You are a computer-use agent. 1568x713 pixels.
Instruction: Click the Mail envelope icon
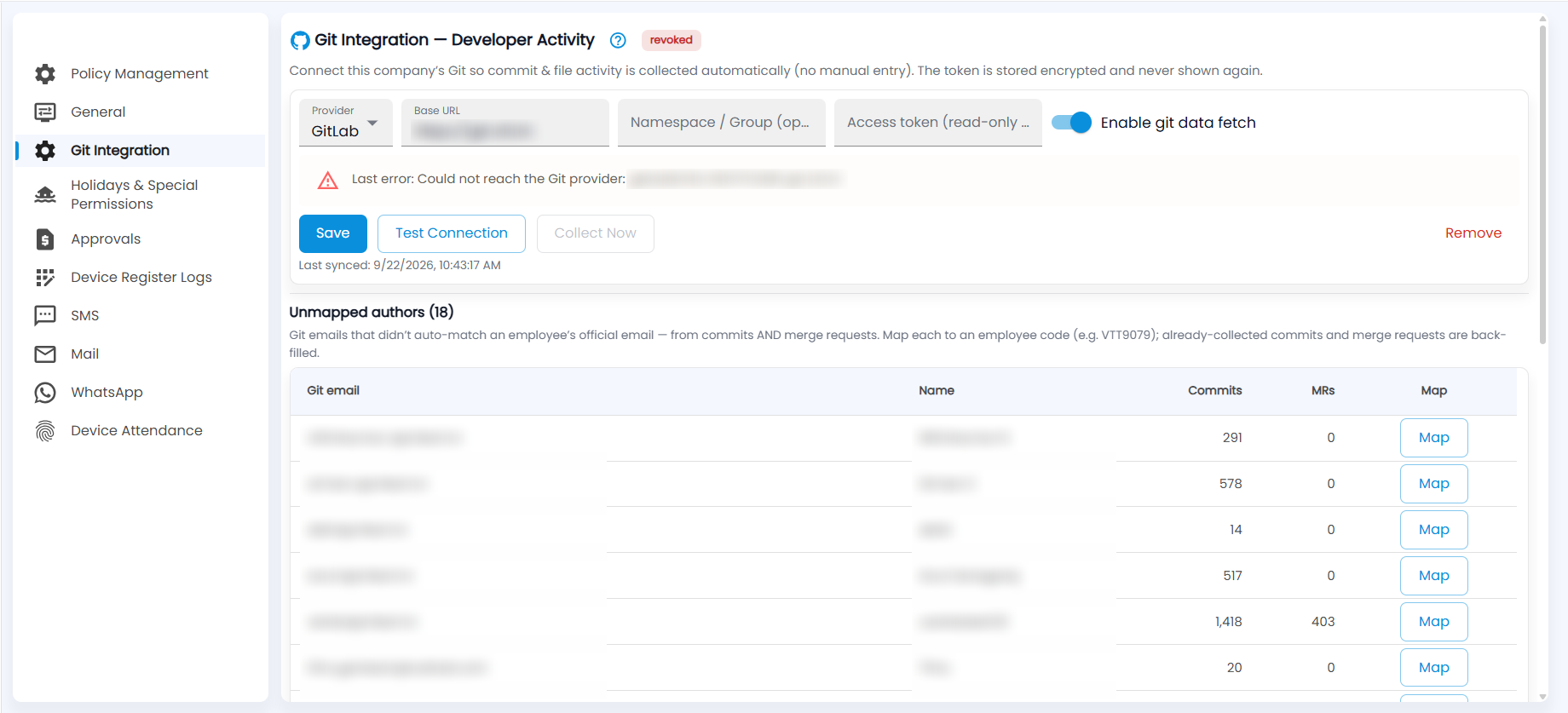(45, 354)
